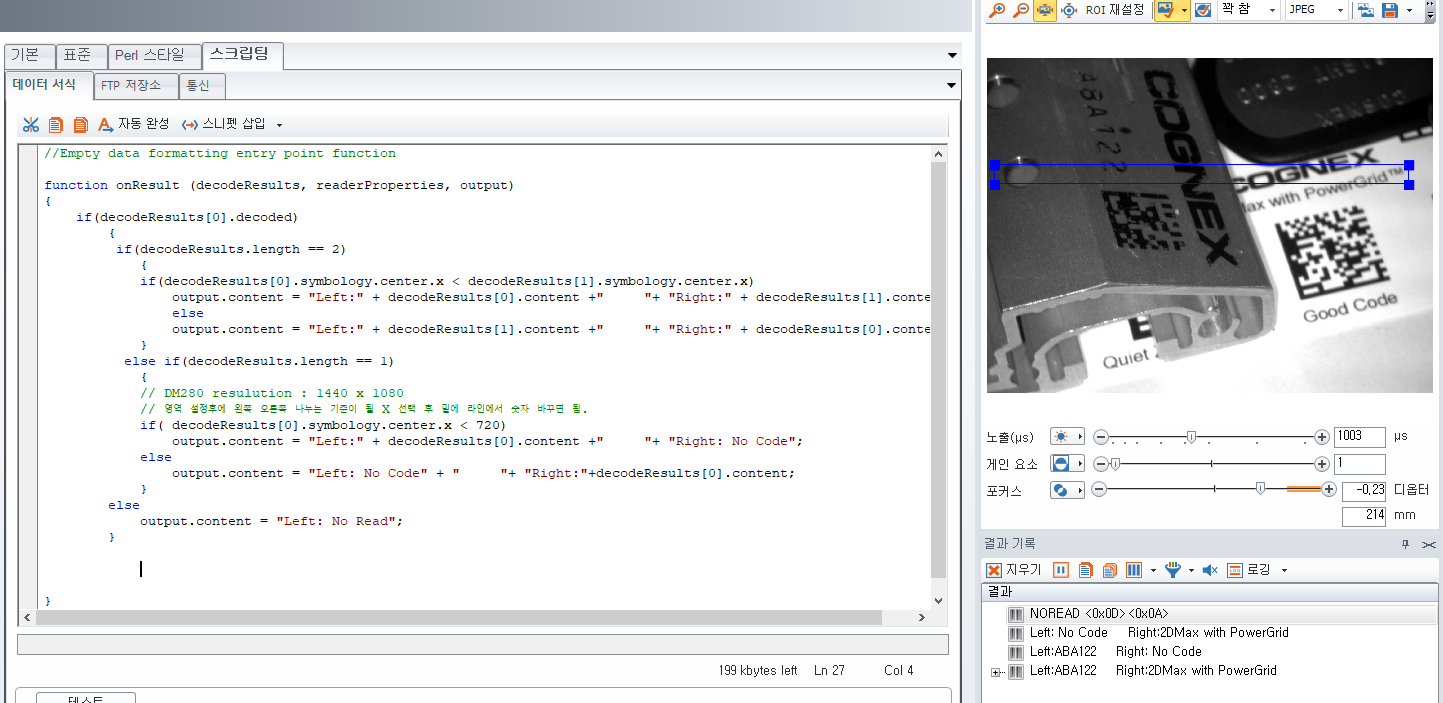1443x703 pixels.
Task: Click the focus auto-tune button
Action: point(1067,490)
